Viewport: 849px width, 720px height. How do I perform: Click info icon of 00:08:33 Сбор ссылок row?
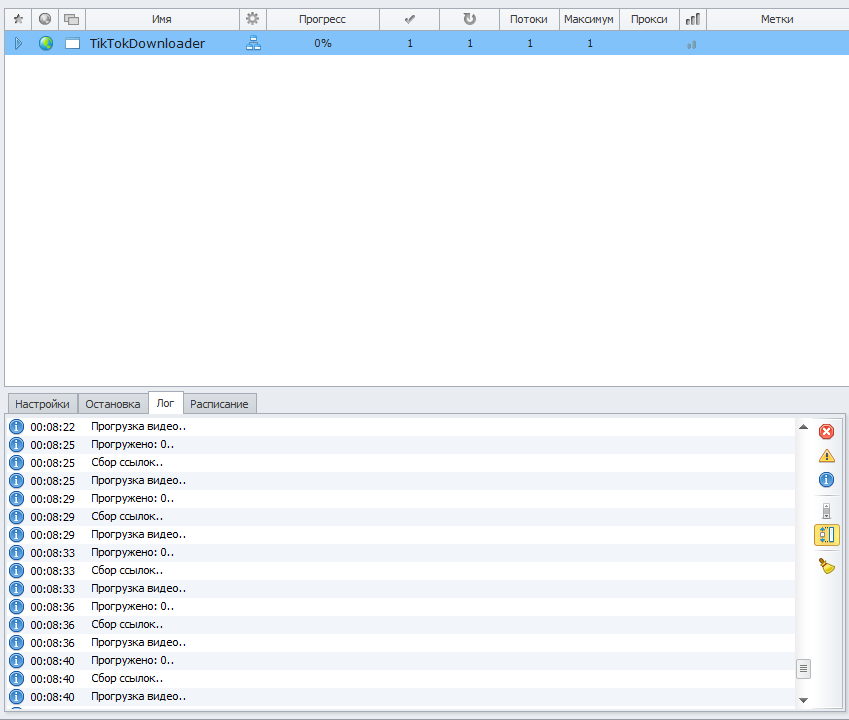(17, 571)
